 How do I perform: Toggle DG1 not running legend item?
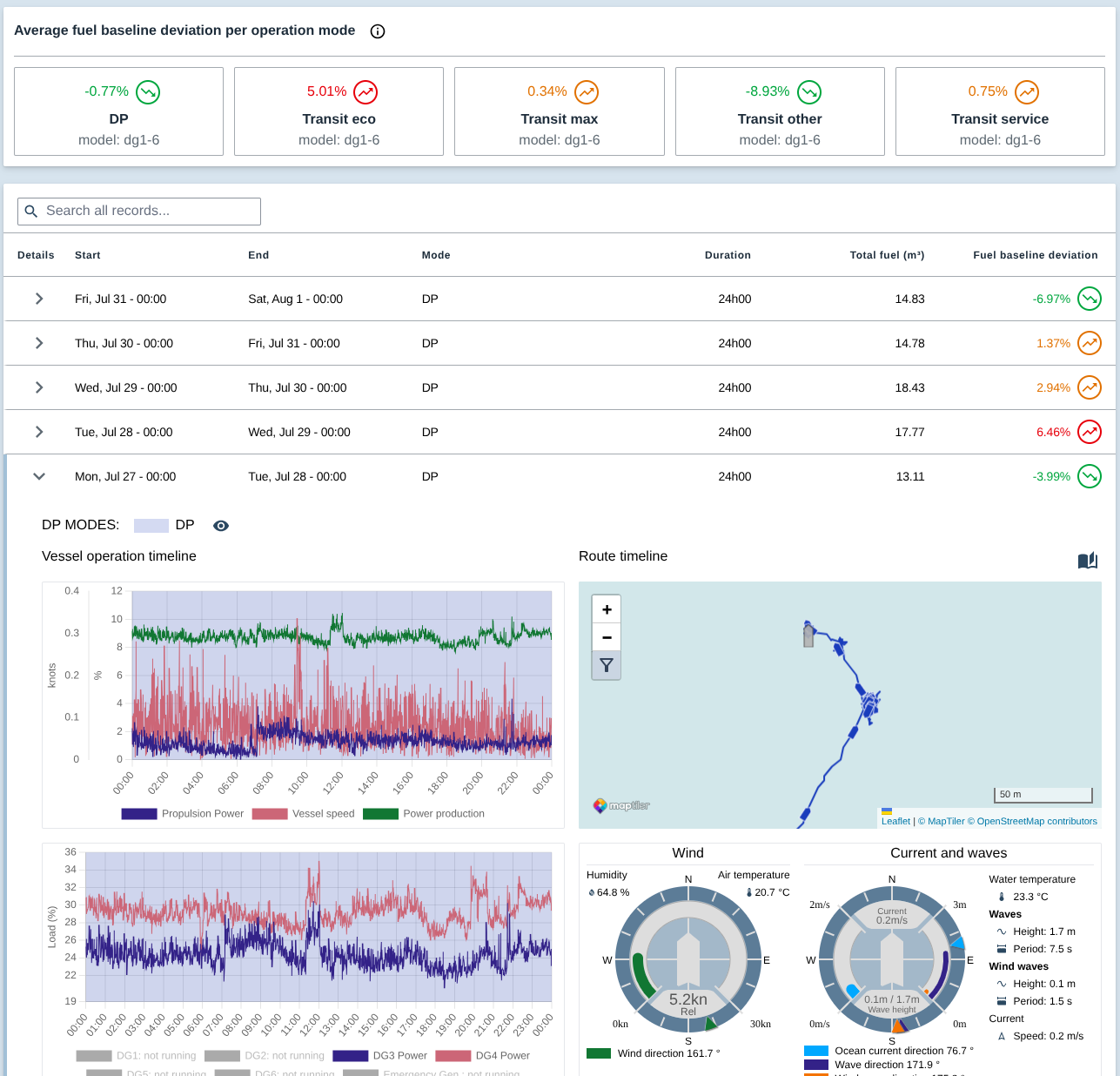pos(137,1056)
